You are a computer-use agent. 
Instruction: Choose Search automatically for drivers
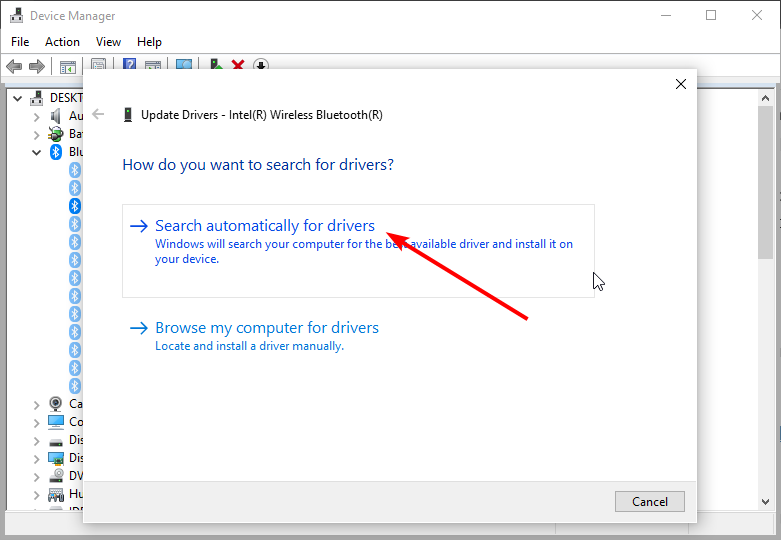(358, 251)
